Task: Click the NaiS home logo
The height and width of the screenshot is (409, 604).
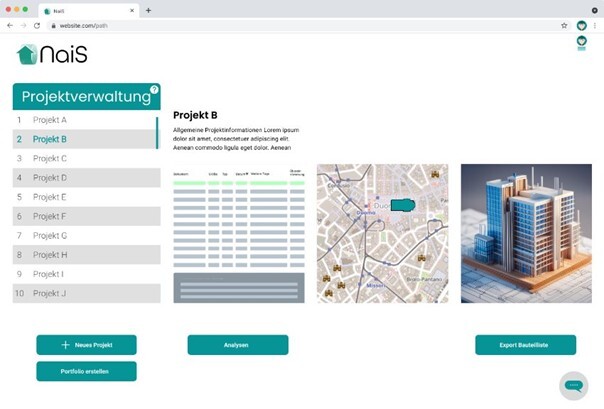Action: click(x=52, y=55)
